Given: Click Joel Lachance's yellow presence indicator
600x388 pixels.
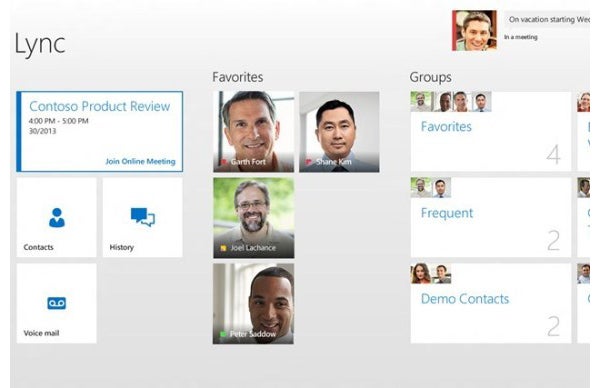Looking at the screenshot, I should pyautogui.click(x=223, y=248).
